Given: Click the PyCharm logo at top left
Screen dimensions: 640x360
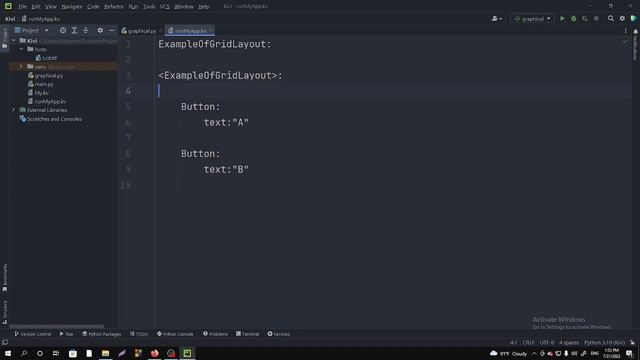Looking at the screenshot, I should pyautogui.click(x=8, y=6).
